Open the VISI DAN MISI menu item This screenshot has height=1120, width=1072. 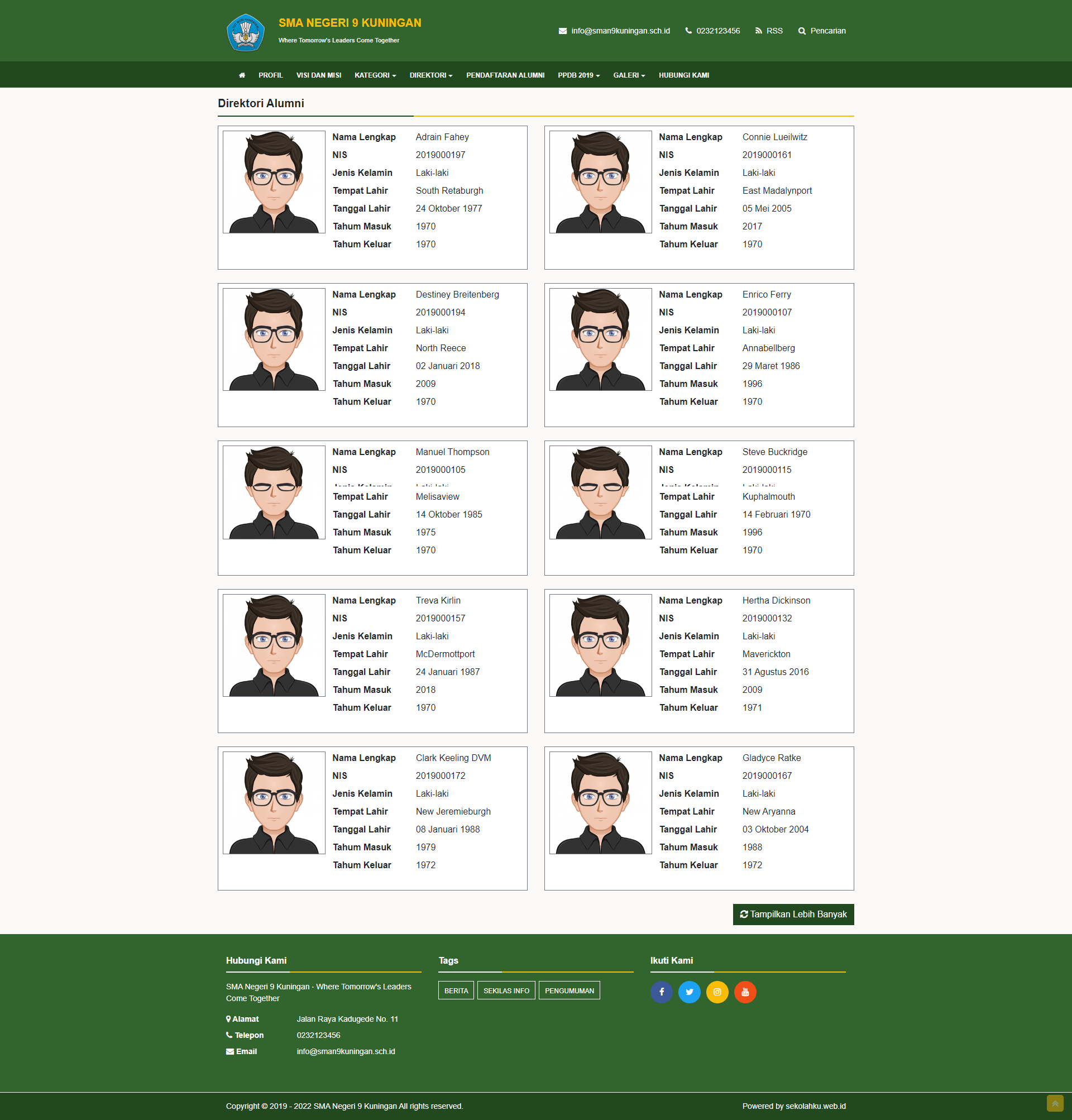(319, 75)
